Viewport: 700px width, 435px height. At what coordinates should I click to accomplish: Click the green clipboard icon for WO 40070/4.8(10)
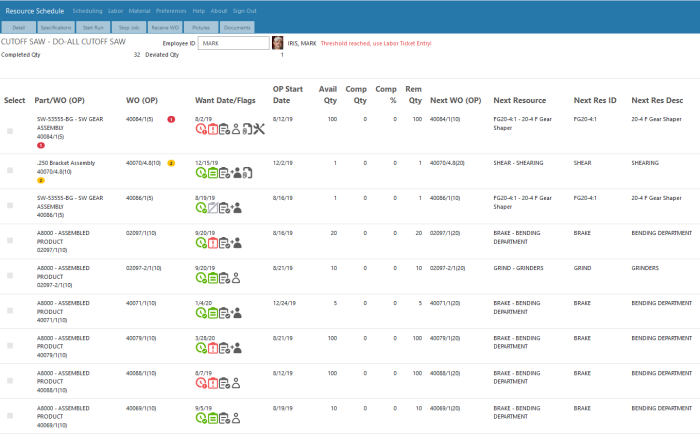coord(213,173)
